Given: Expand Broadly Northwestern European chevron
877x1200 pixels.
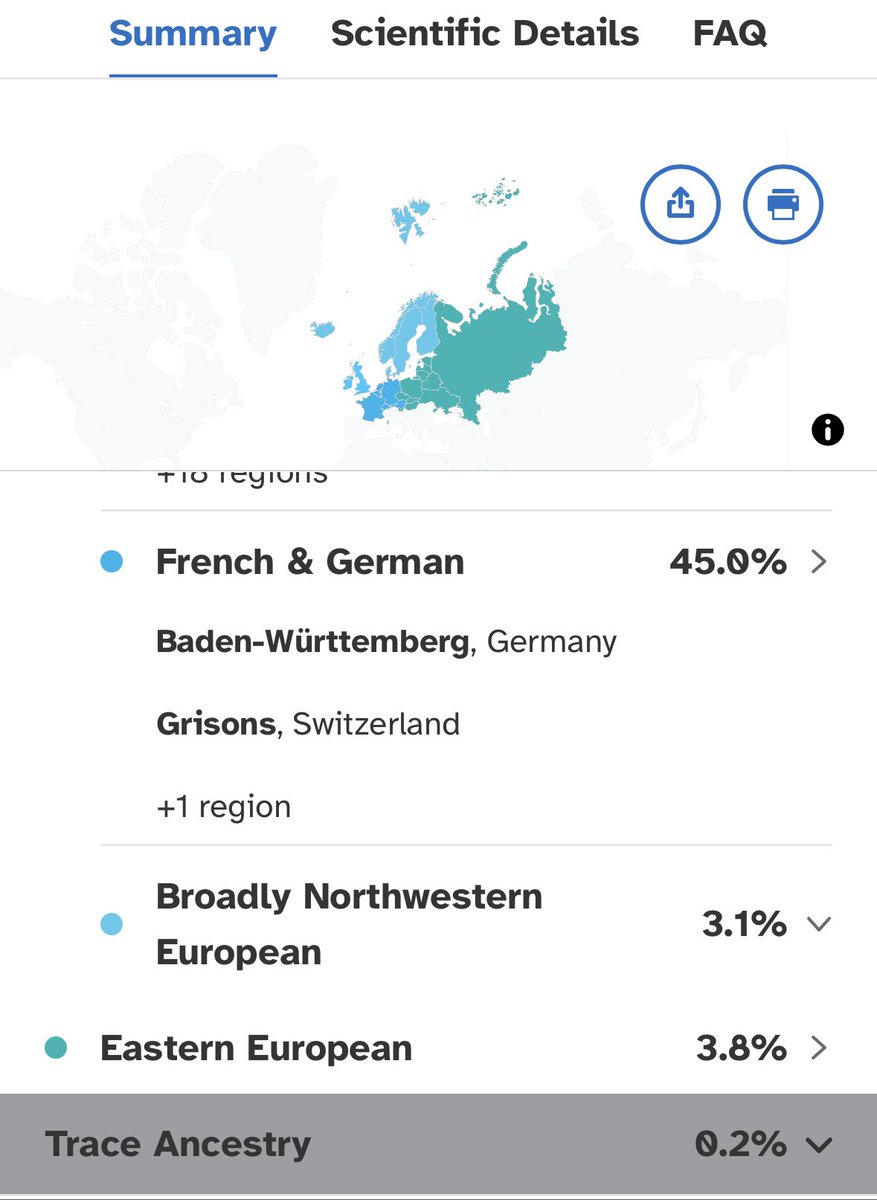Looking at the screenshot, I should click(x=819, y=925).
